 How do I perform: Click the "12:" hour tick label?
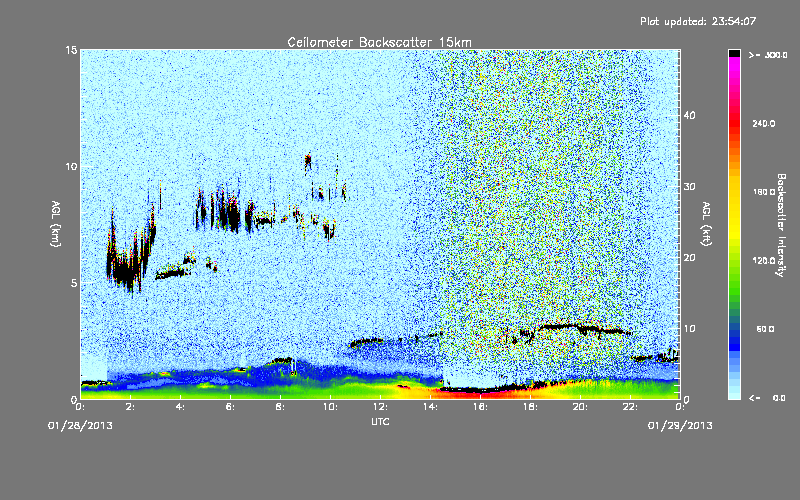coord(380,407)
